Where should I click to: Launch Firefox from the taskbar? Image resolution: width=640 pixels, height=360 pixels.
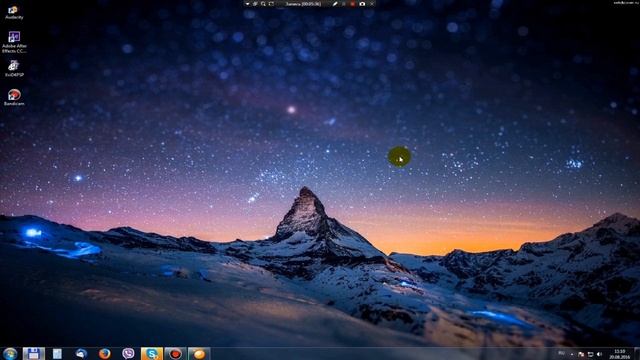tap(104, 353)
